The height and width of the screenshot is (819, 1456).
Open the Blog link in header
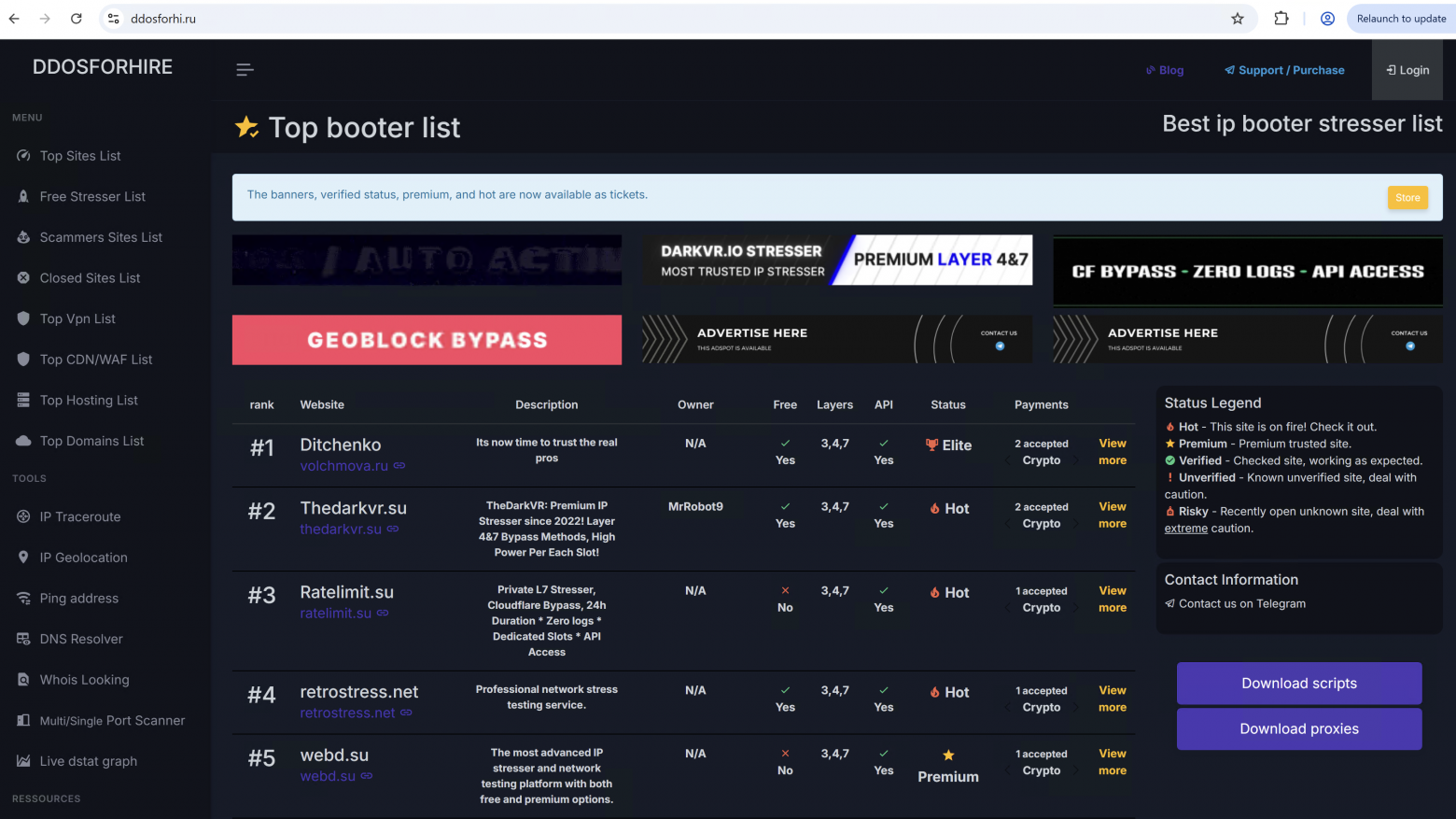point(1165,70)
